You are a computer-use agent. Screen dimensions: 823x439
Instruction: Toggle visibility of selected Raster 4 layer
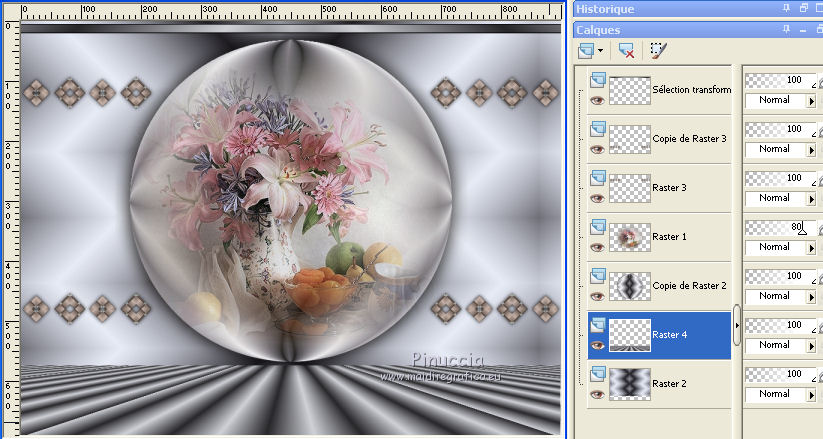pyautogui.click(x=597, y=345)
